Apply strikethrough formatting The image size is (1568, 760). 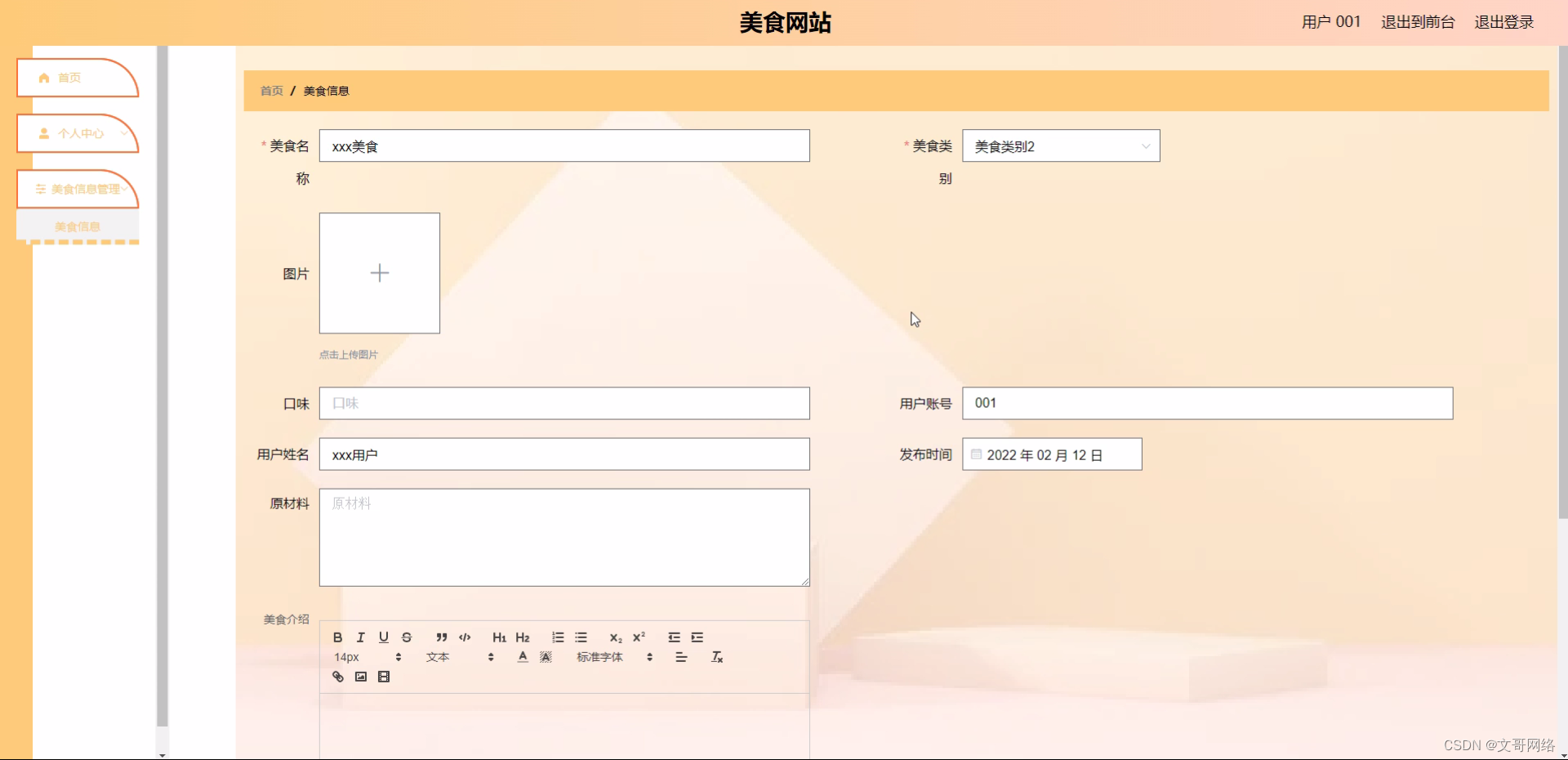[407, 637]
